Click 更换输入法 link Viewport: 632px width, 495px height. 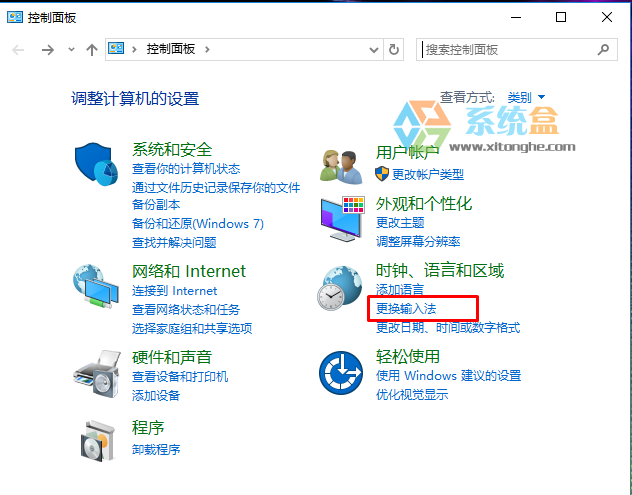click(x=406, y=309)
